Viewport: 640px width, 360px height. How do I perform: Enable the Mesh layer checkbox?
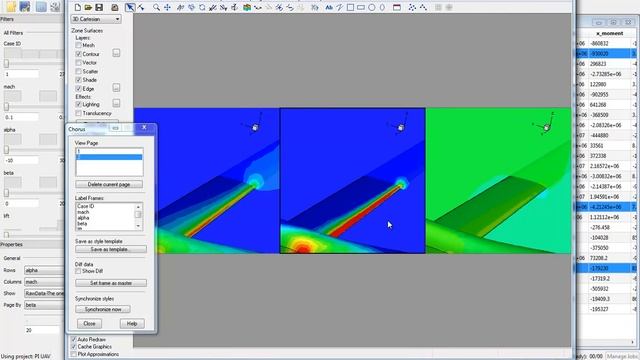[x=78, y=45]
